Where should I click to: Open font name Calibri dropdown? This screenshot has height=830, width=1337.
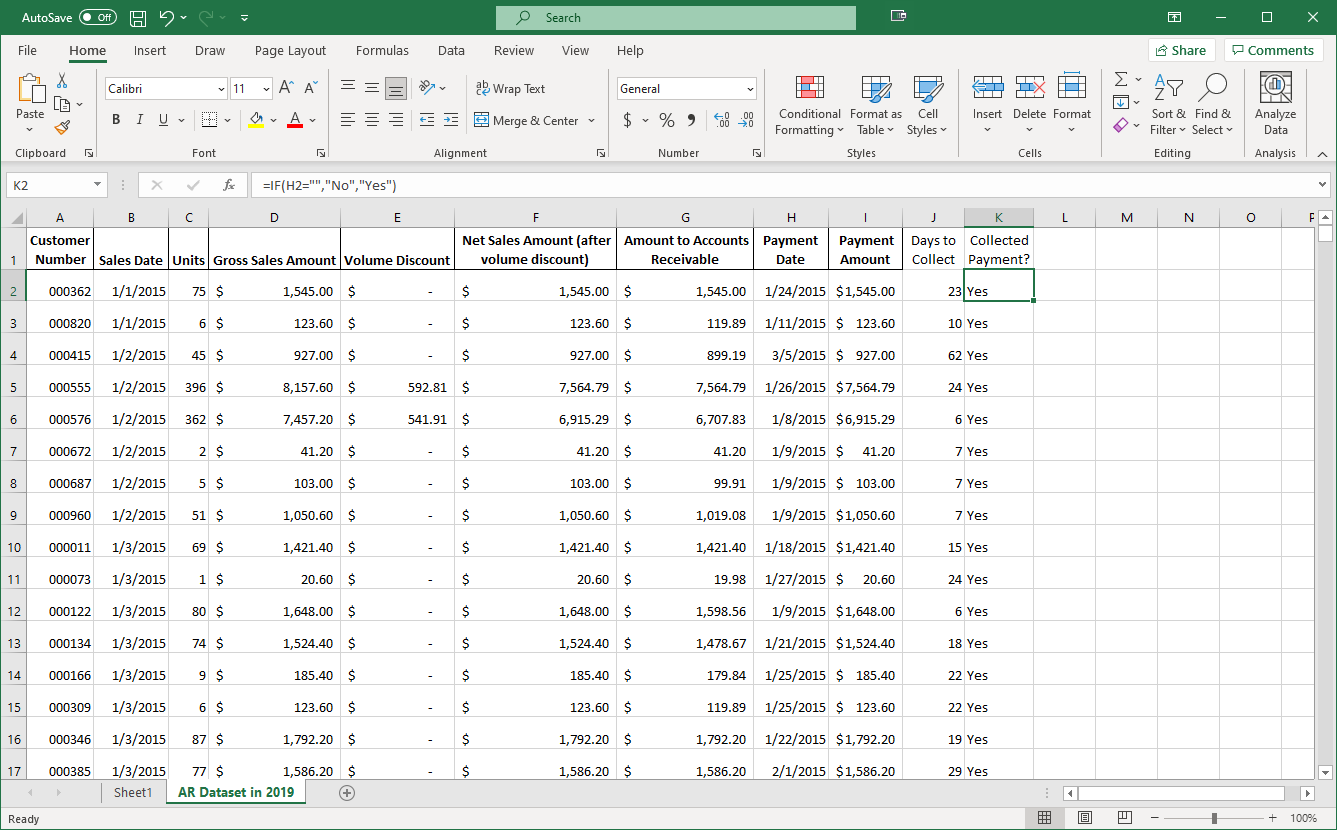pyautogui.click(x=221, y=89)
